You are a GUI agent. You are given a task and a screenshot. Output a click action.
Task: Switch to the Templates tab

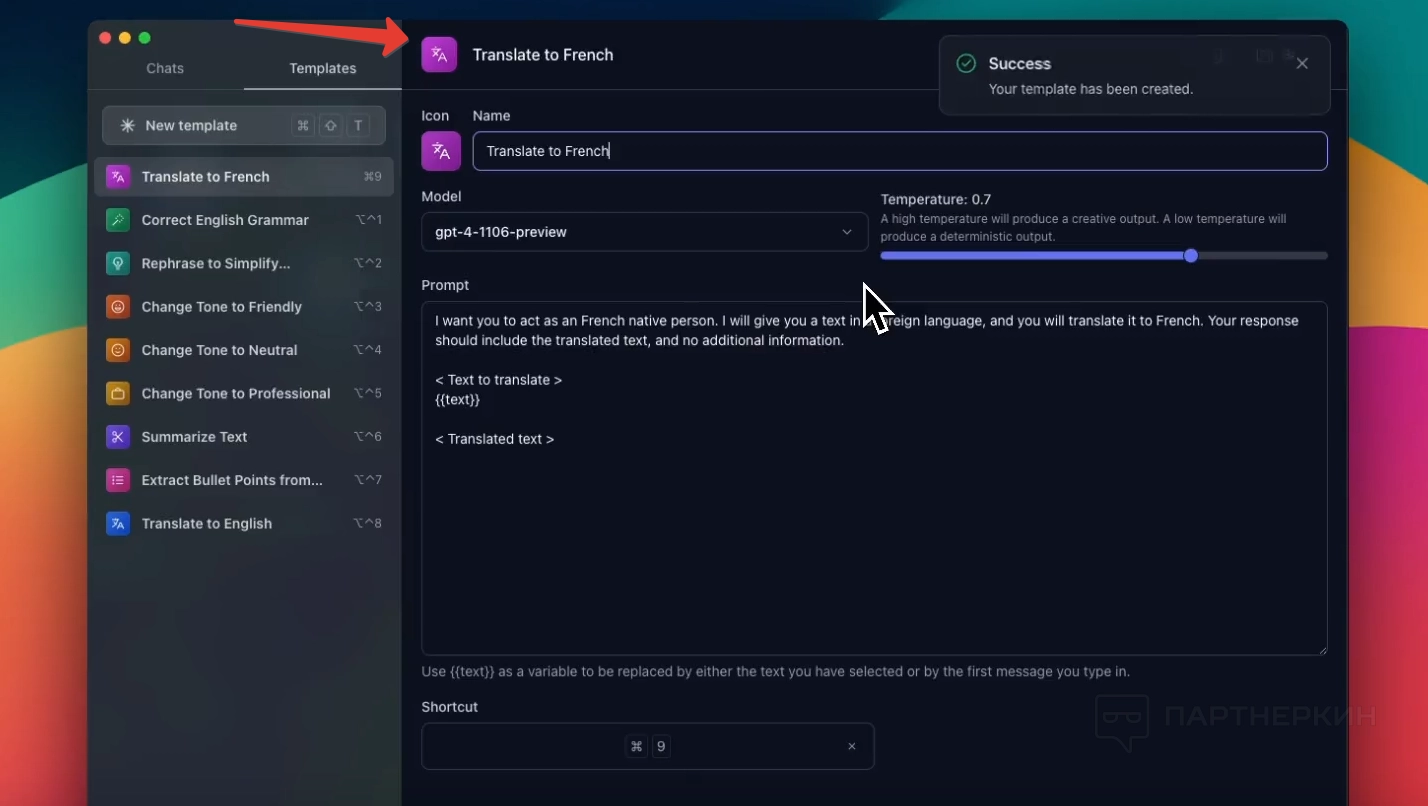pos(323,68)
